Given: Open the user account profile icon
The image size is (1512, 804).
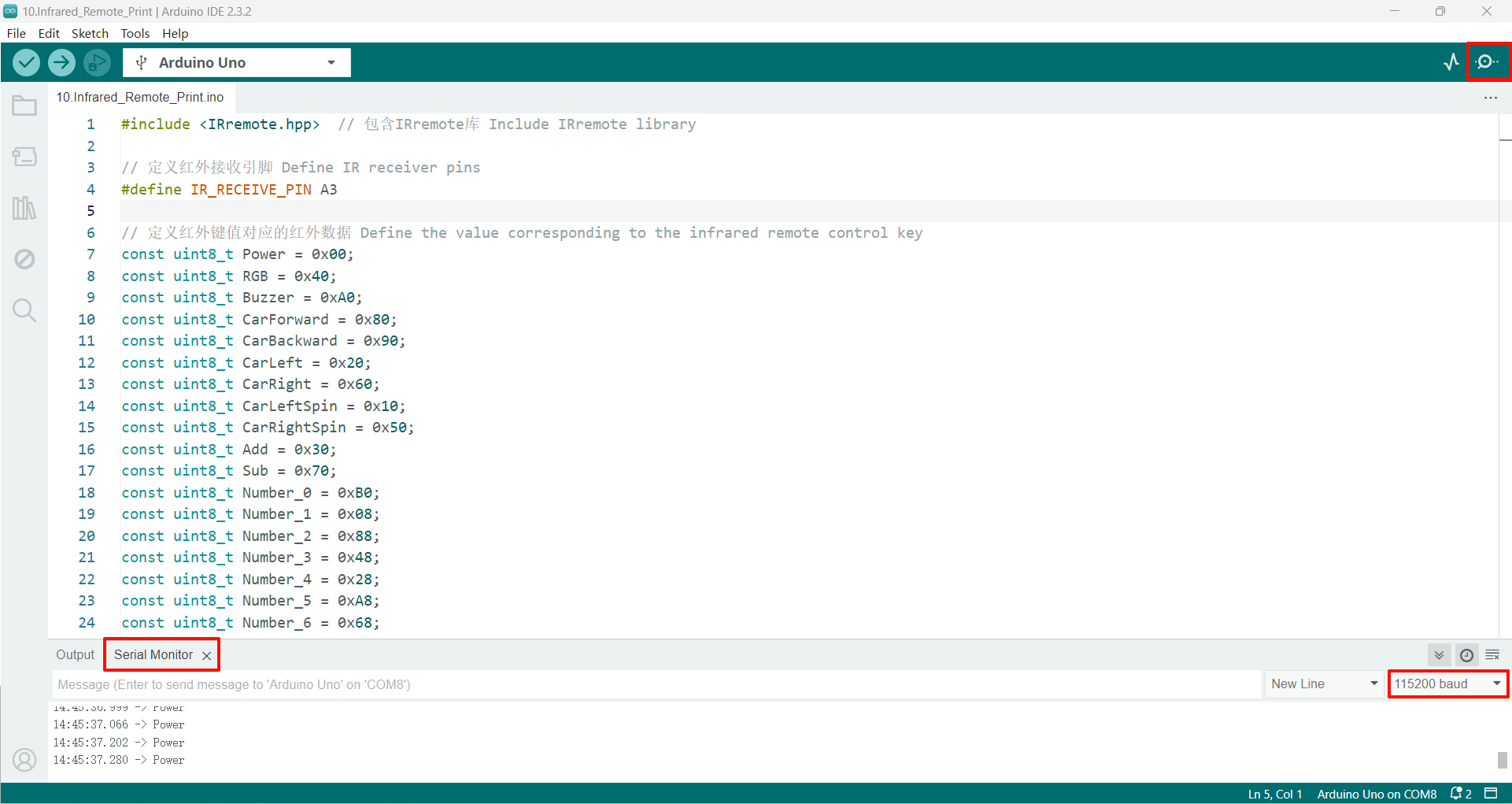Looking at the screenshot, I should [x=24, y=760].
